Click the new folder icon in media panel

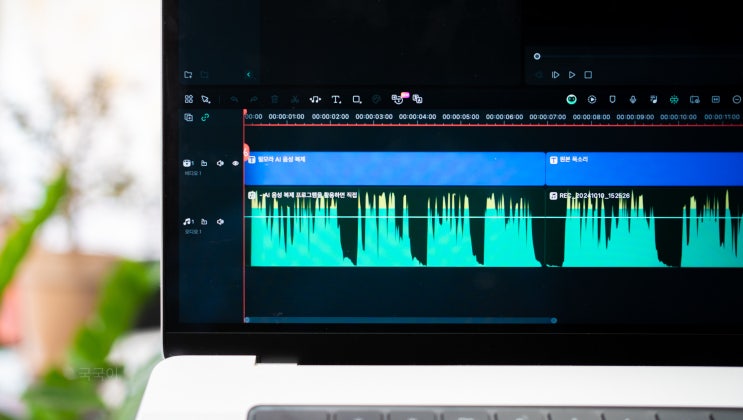[x=188, y=74]
